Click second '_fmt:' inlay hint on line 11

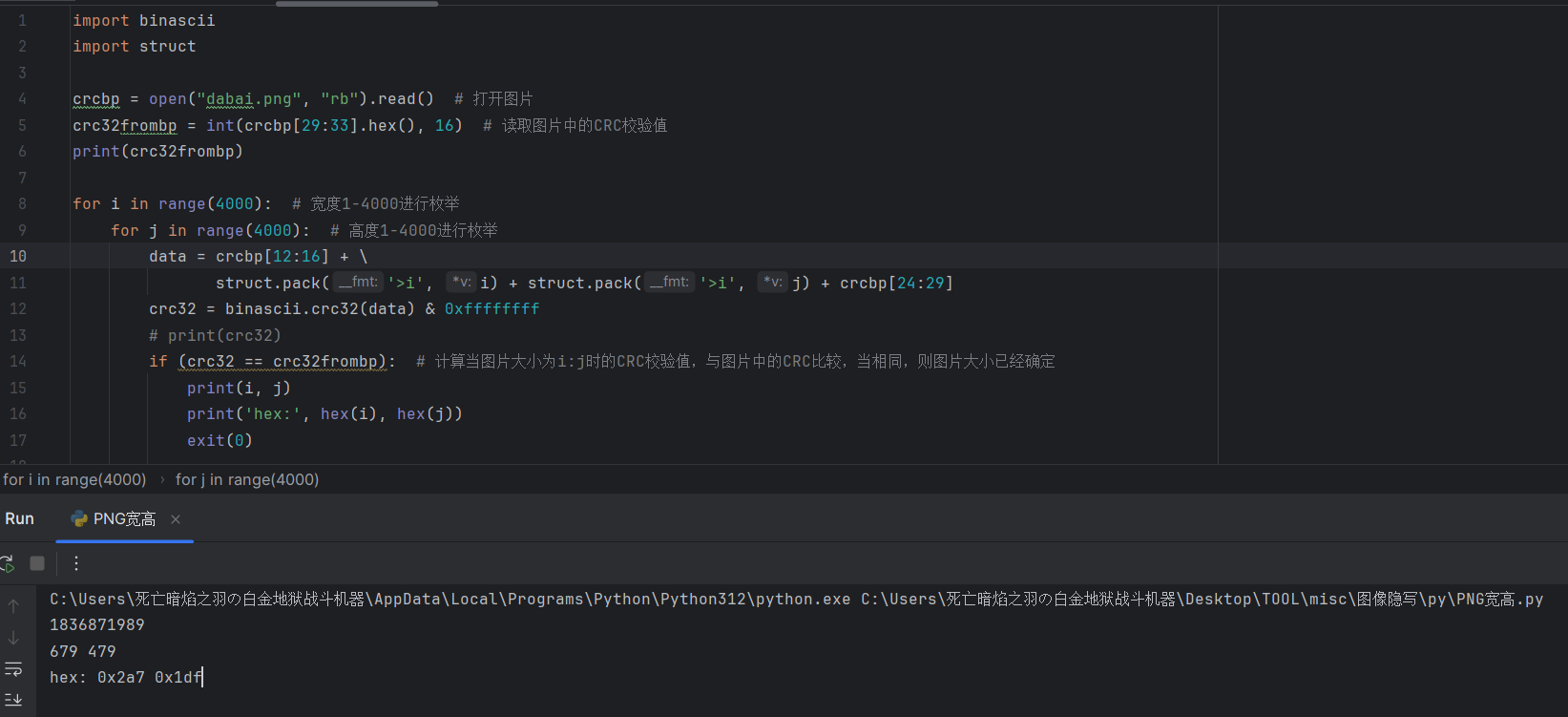(x=670, y=283)
